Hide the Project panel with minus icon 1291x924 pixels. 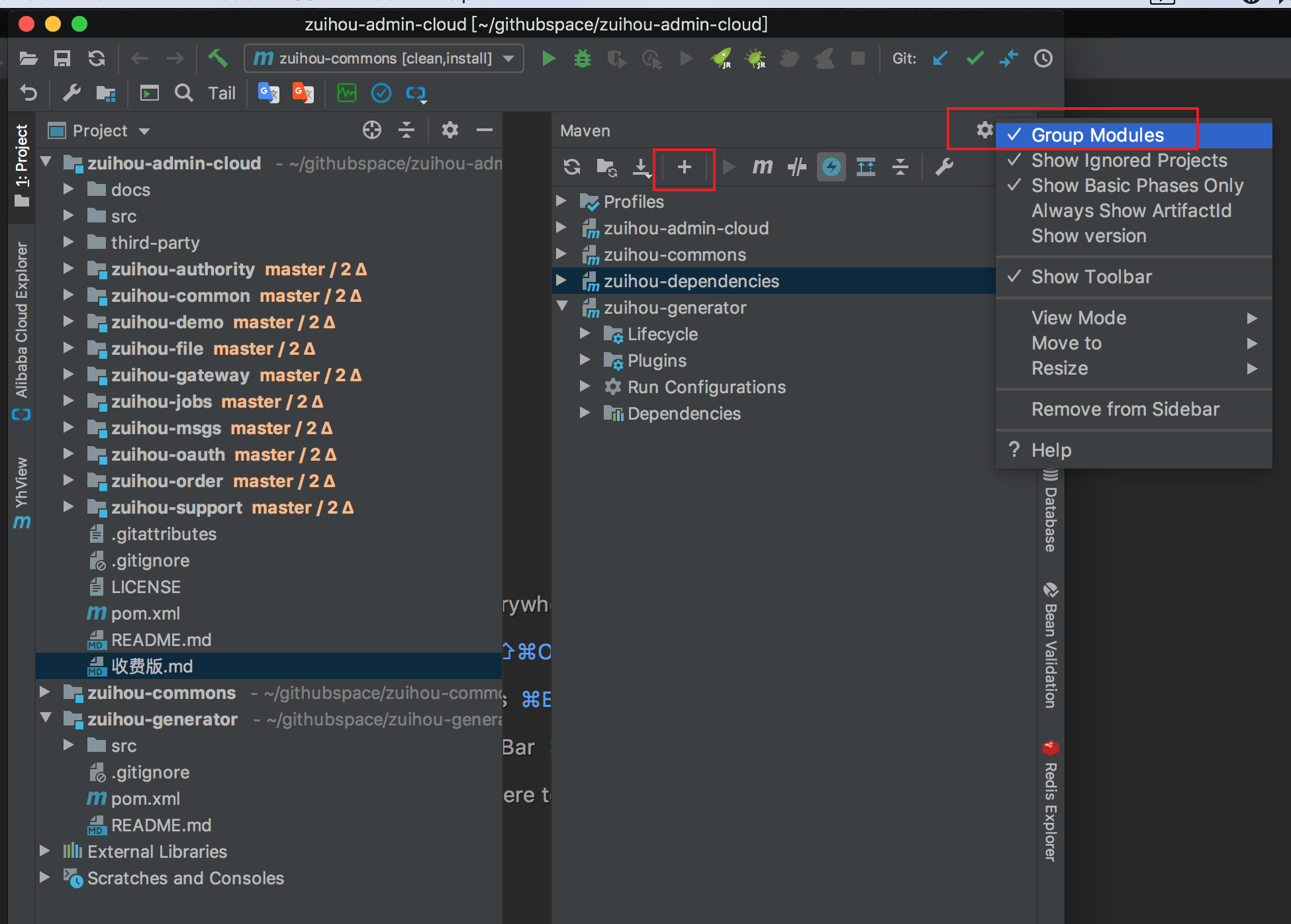485,130
